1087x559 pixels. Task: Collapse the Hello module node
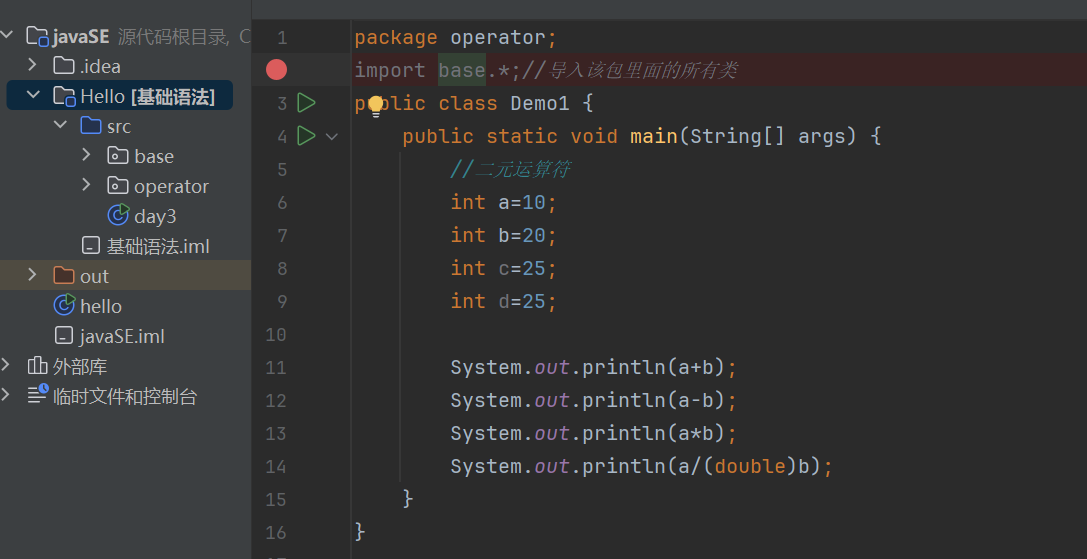pos(33,95)
